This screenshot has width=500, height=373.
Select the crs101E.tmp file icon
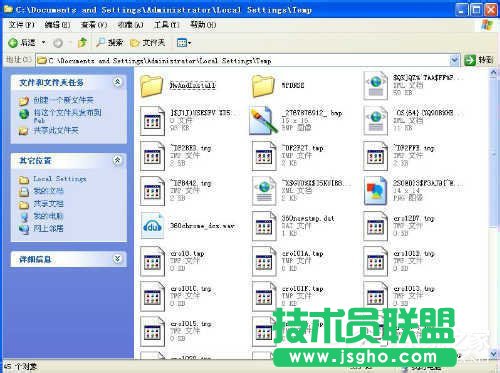264,296
